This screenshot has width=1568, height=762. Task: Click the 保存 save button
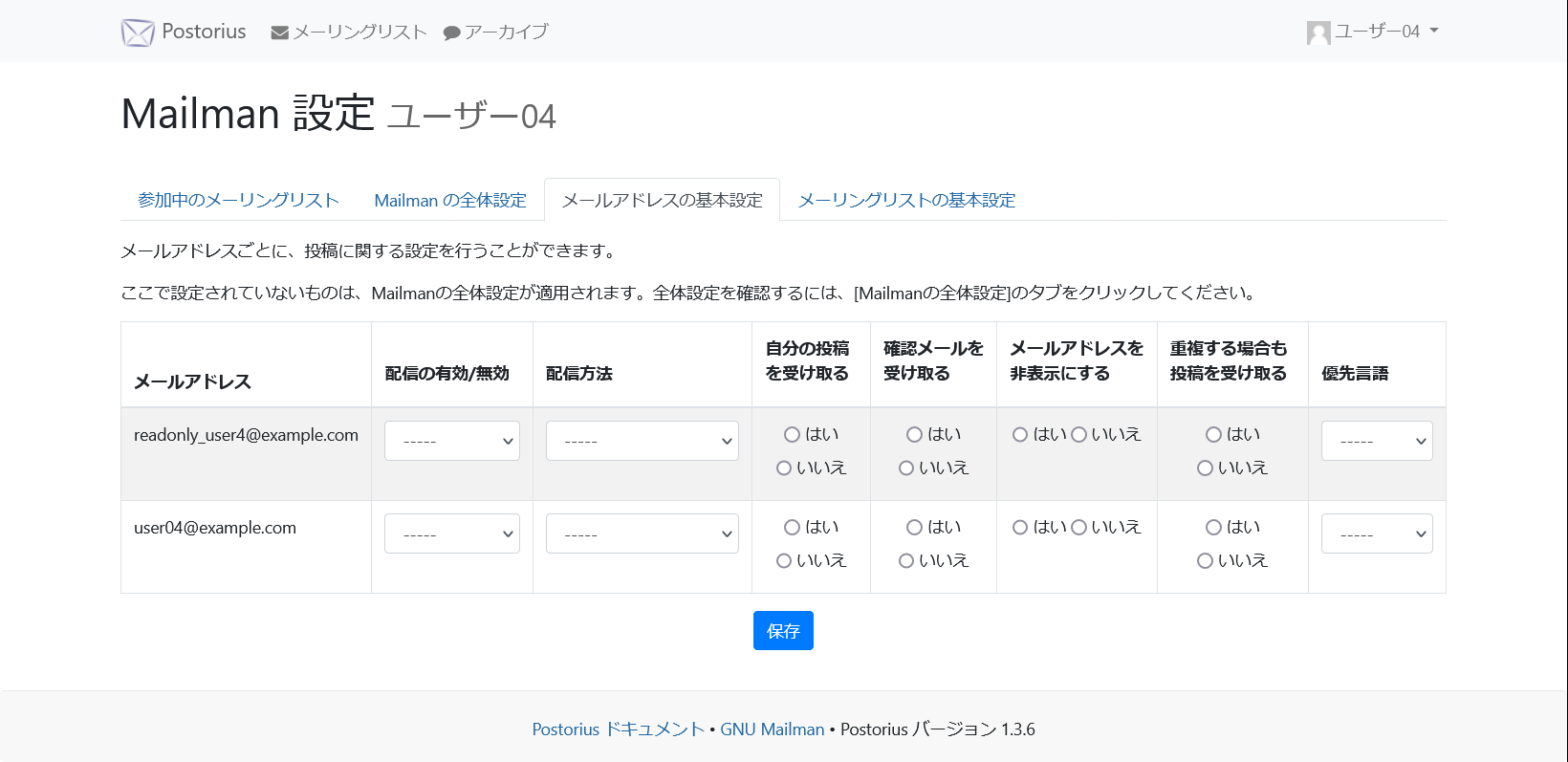pos(783,631)
